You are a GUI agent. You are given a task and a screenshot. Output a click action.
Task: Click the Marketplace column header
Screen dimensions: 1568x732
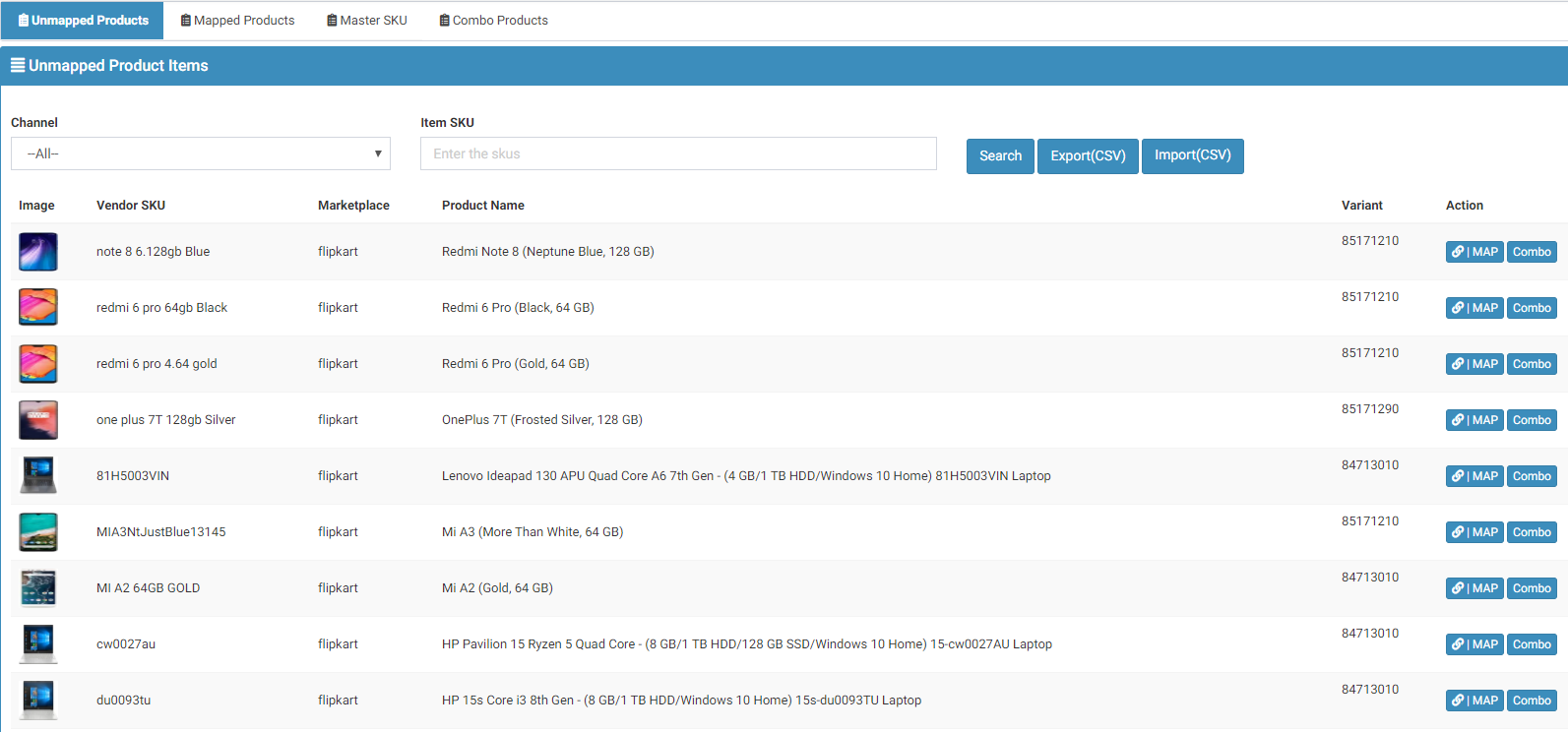pos(353,206)
